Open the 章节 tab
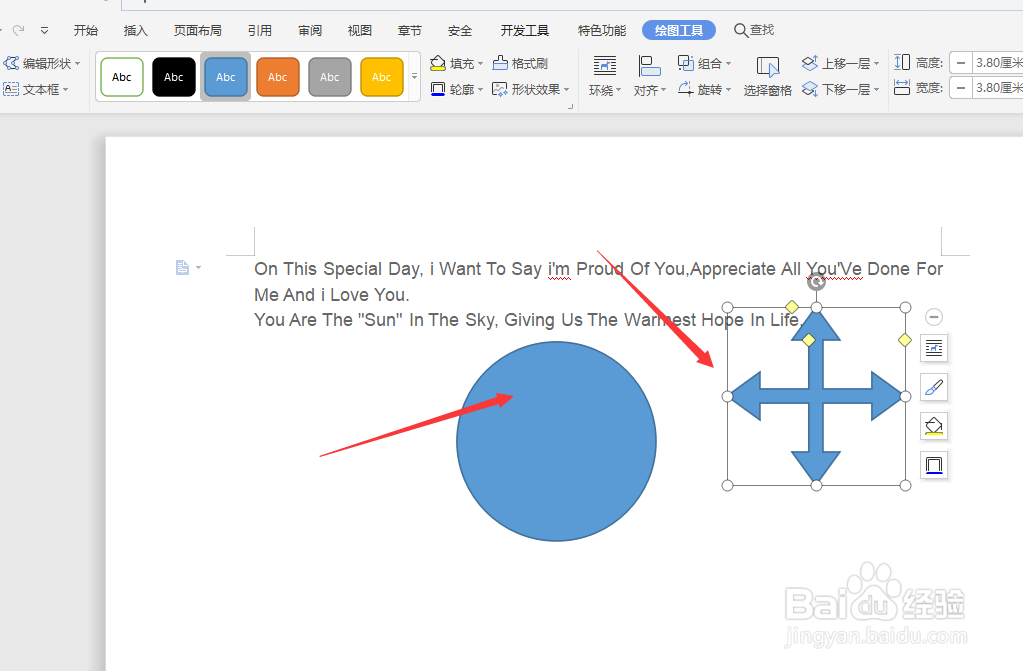 [x=410, y=30]
